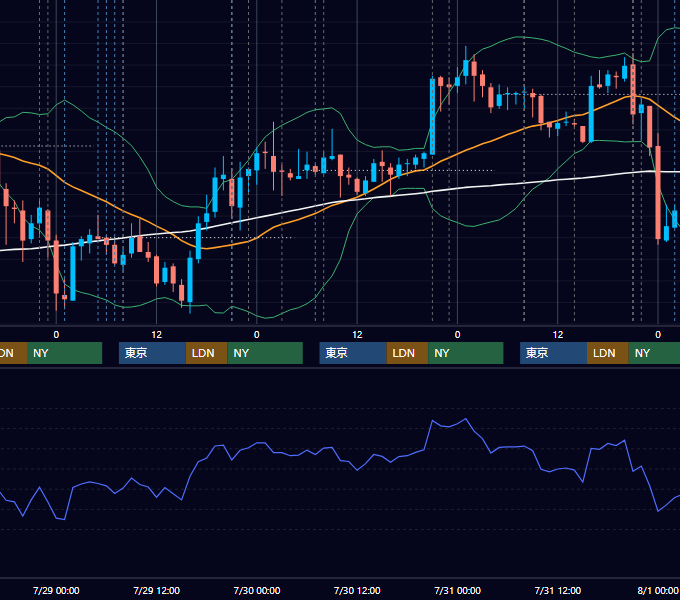Click the tall blue candle before 7/31 00:00
This screenshot has width=680, height=600.
[432, 116]
